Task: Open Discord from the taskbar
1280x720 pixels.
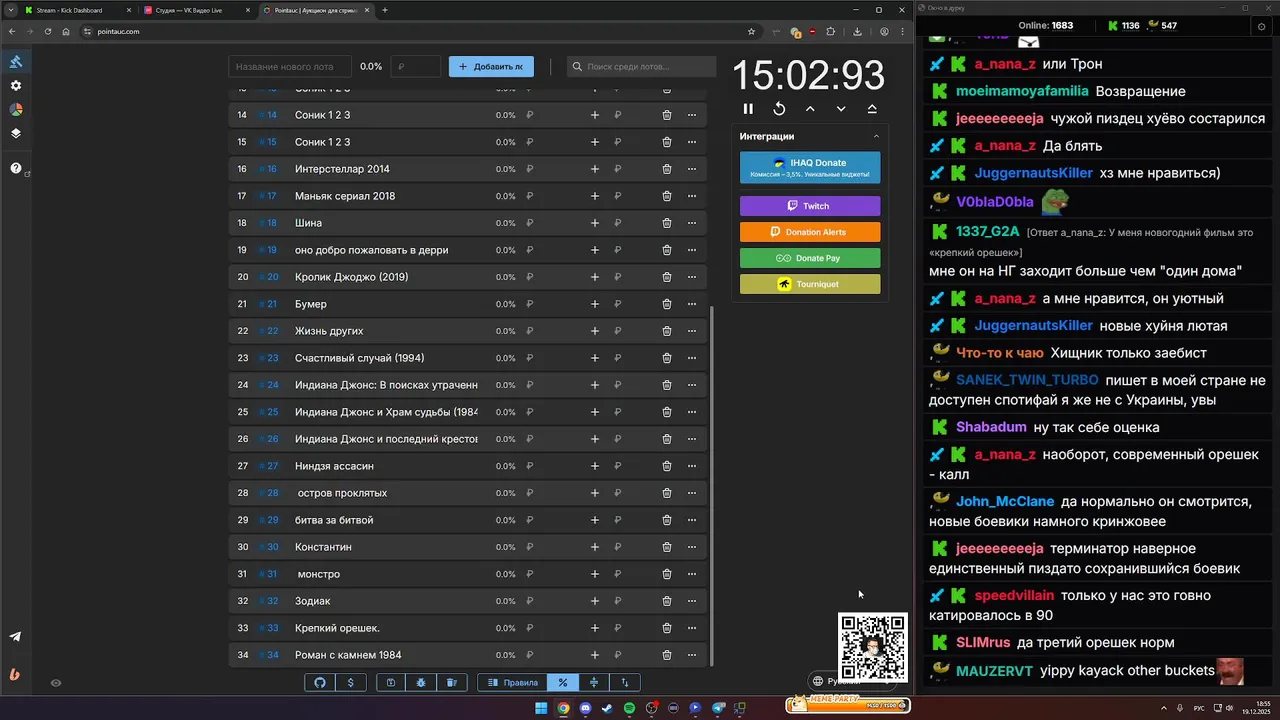Action: [585, 708]
